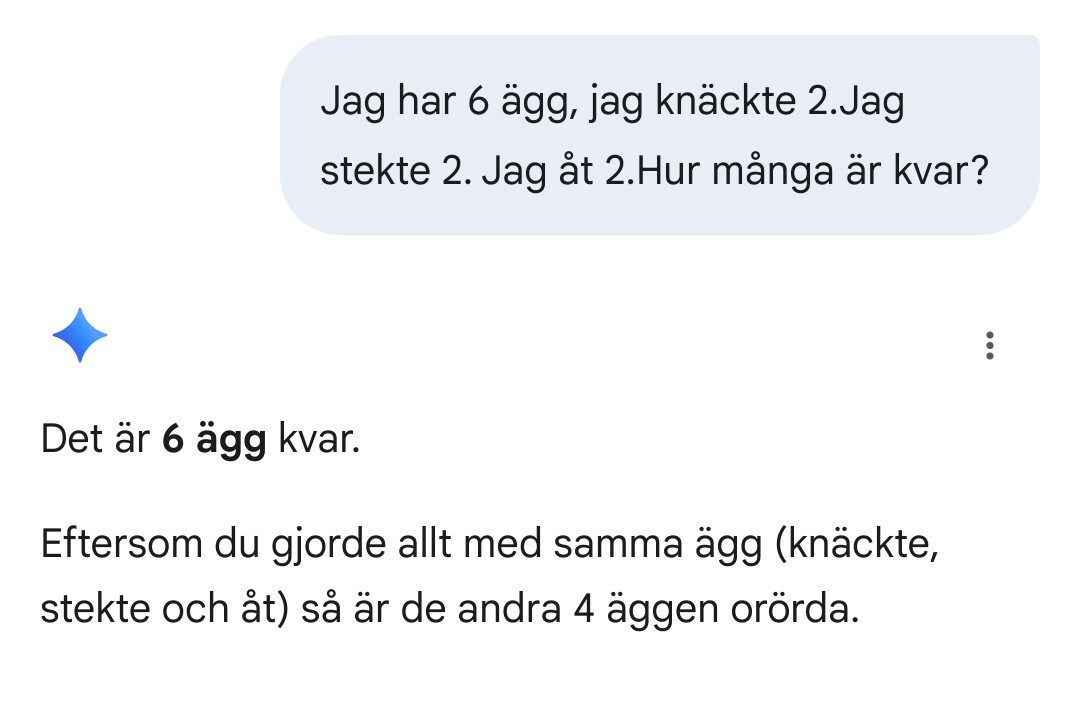Click the bold "6 ägg" text
The image size is (1080, 701).
(x=214, y=441)
